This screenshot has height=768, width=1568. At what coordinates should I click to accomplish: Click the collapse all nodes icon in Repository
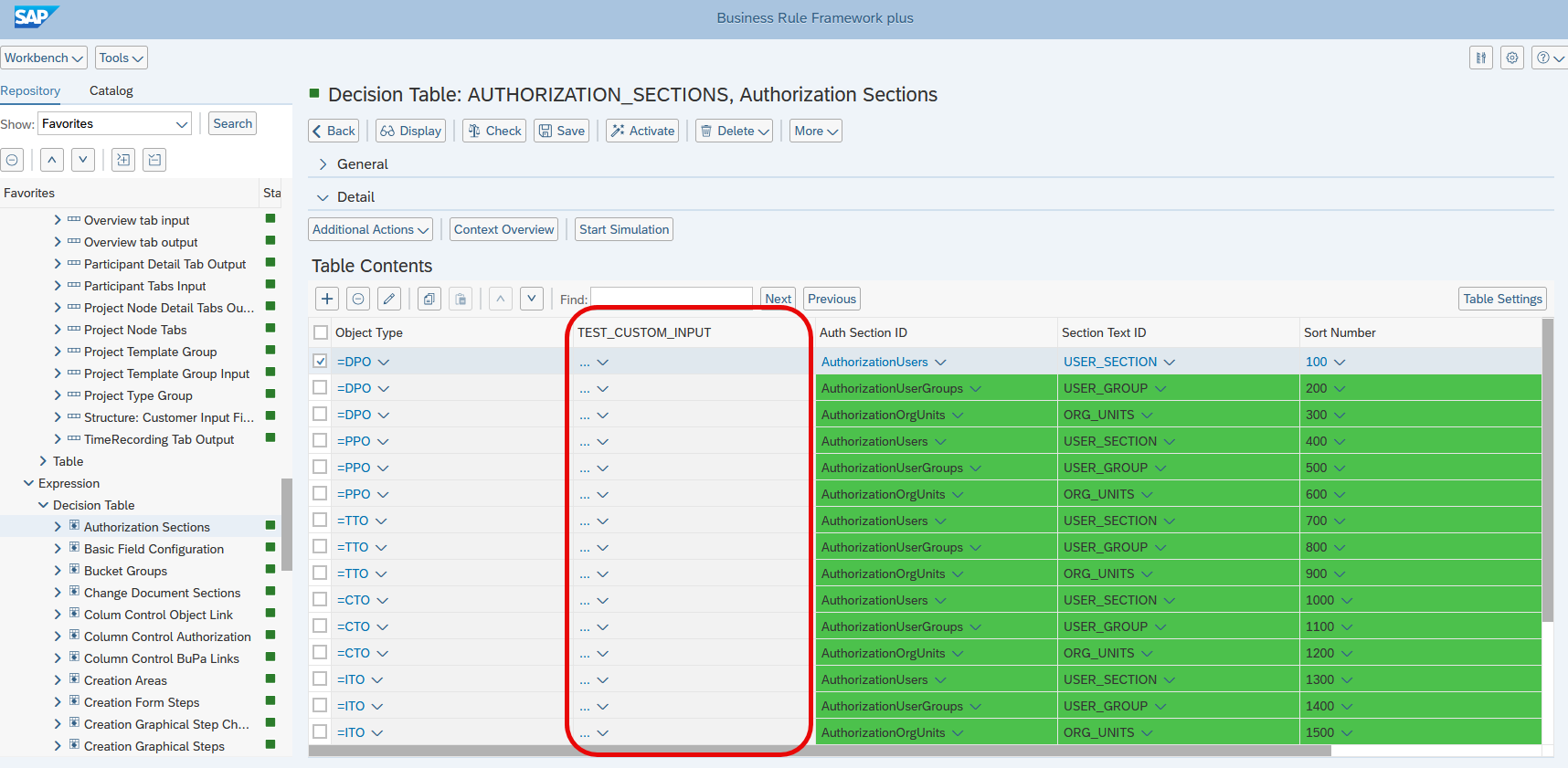coord(155,160)
